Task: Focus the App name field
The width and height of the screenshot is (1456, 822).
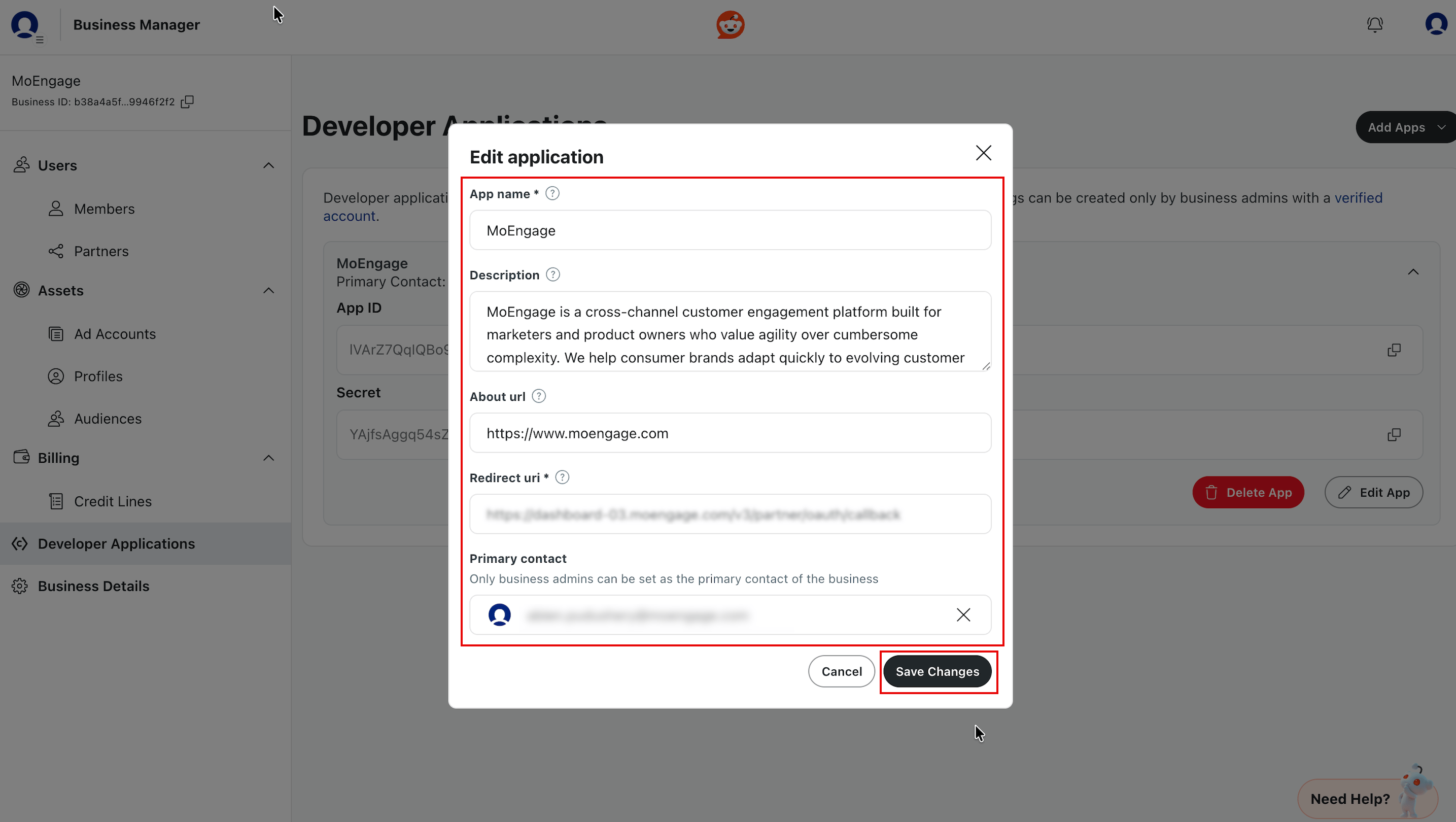Action: tap(730, 230)
